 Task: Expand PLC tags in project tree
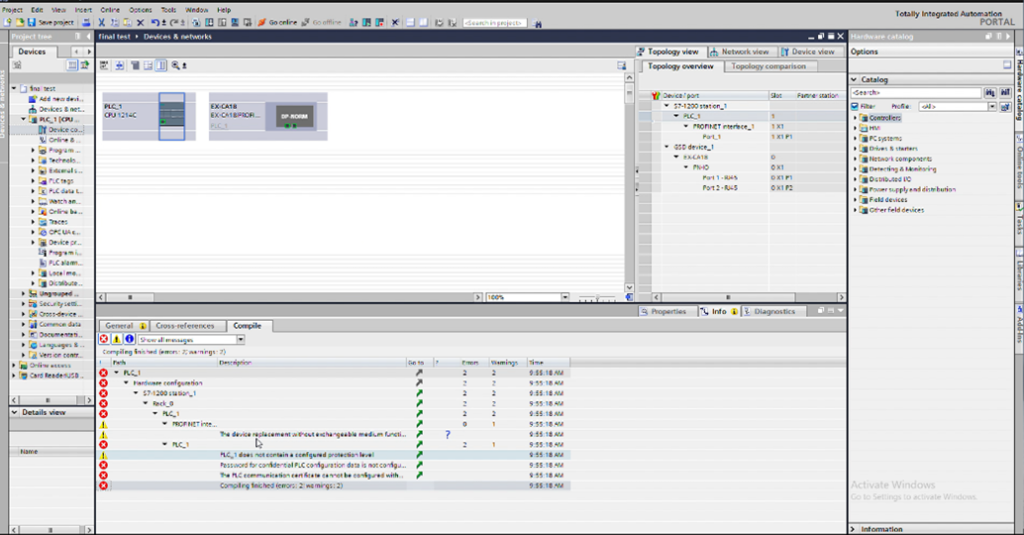coord(33,181)
